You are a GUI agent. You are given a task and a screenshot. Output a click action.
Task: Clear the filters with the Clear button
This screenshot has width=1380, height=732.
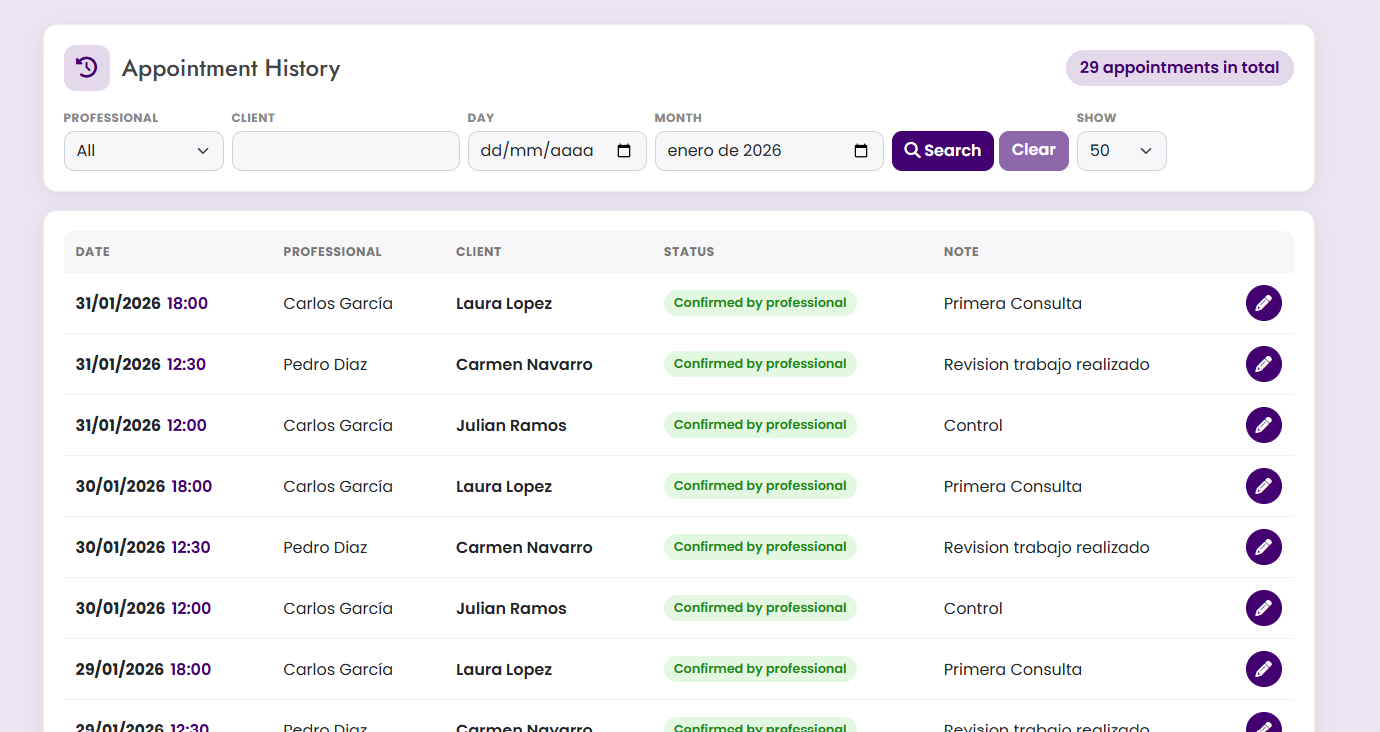coord(1034,151)
